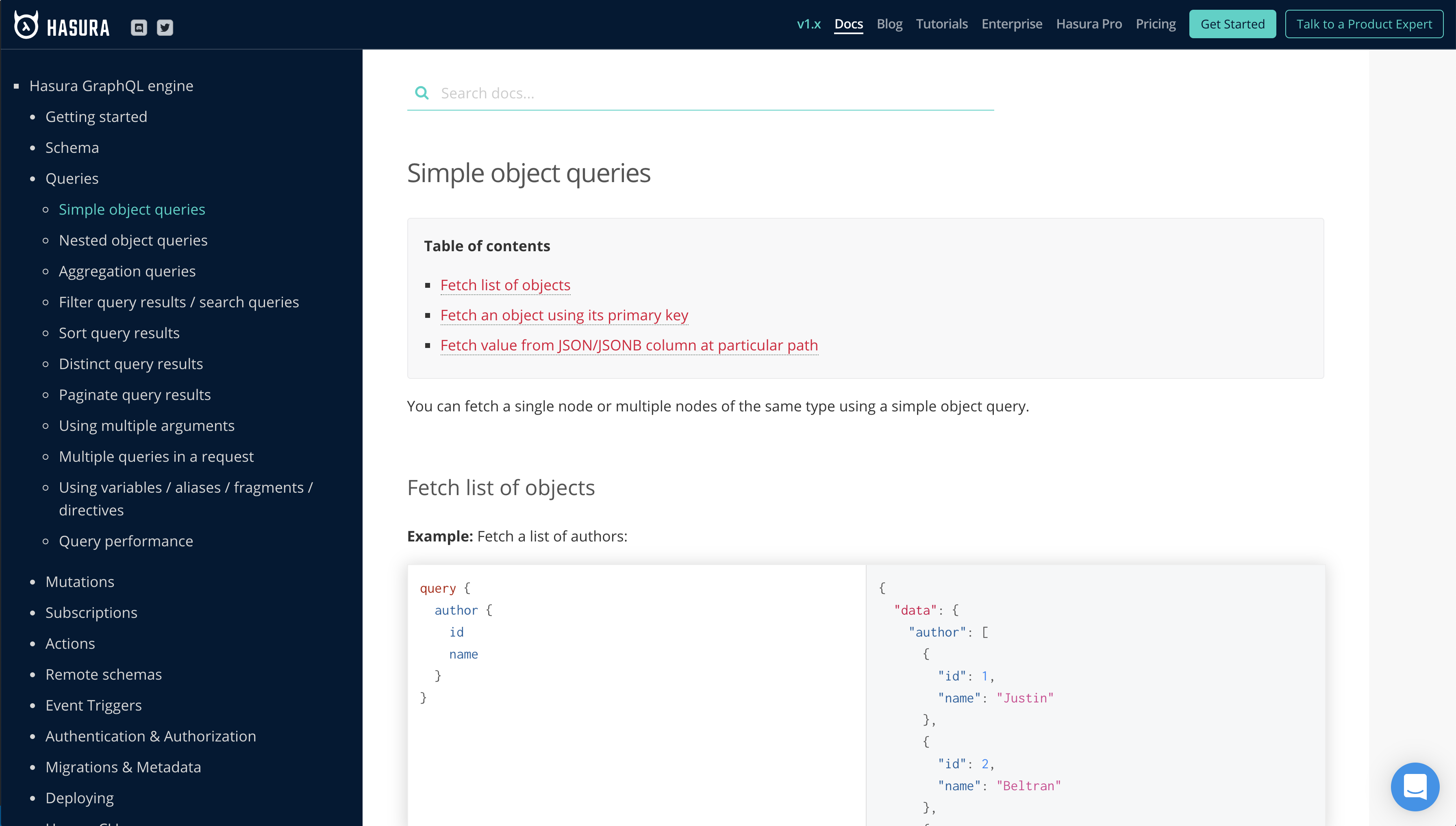Open Fetch an object using its primary key
This screenshot has width=1456, height=826.
pos(564,315)
